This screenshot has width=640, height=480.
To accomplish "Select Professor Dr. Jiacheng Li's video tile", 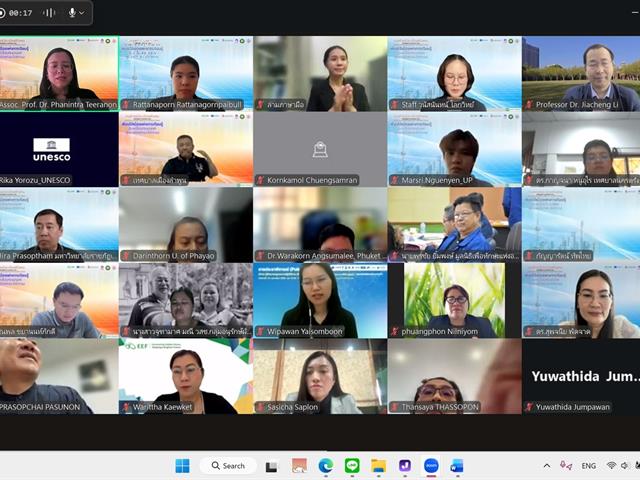I will coord(581,73).
